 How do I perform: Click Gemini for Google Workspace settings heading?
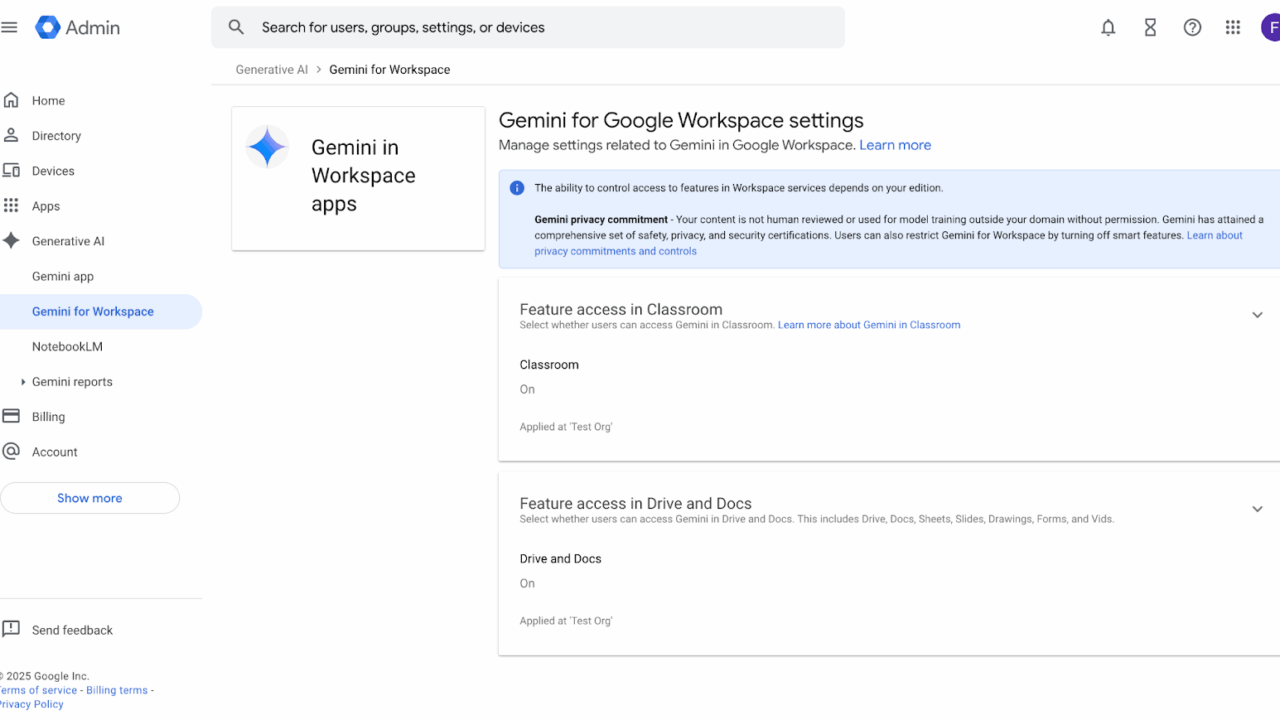click(x=681, y=120)
